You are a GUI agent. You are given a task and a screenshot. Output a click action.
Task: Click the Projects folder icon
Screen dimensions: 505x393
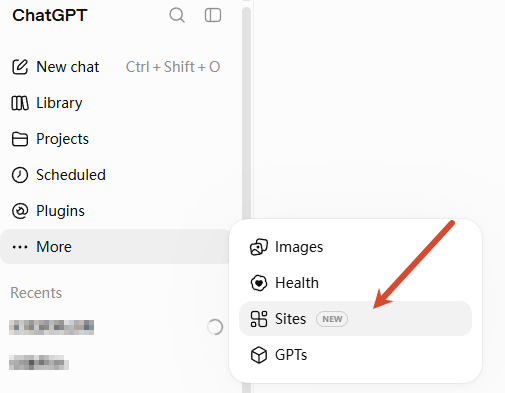(x=20, y=139)
